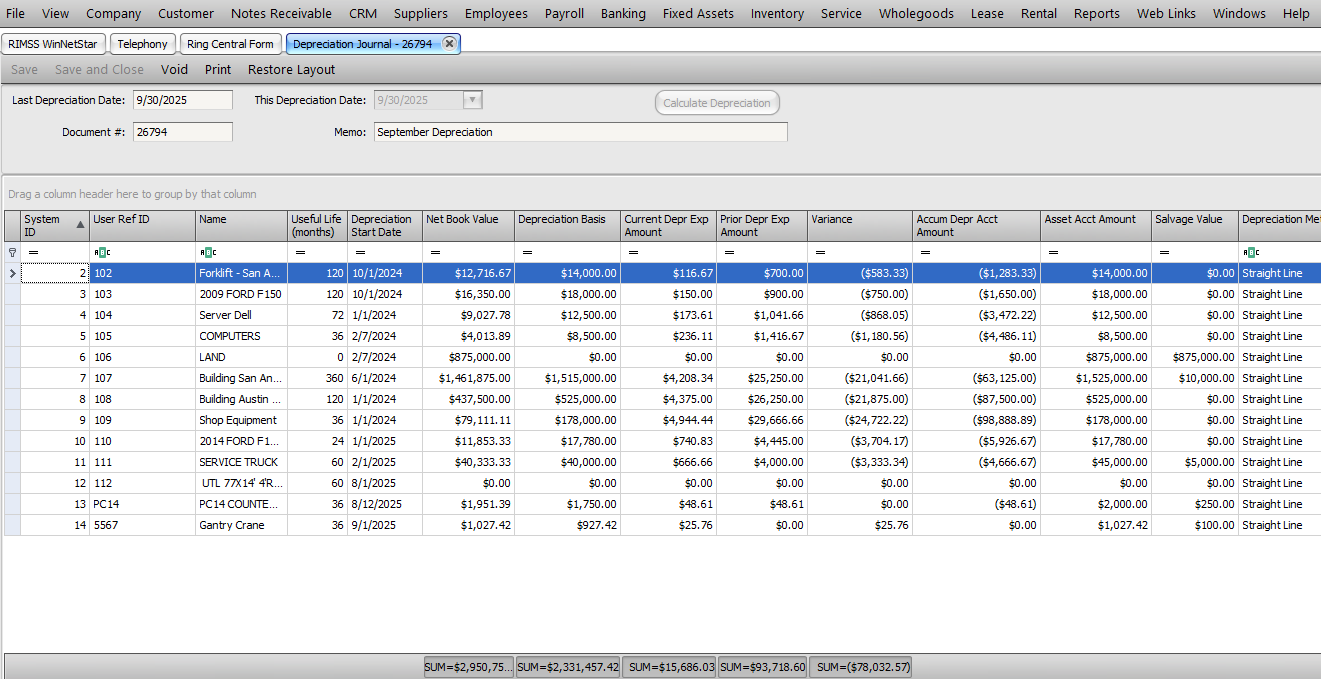This screenshot has height=679, width=1321.
Task: Sort by the Depreciation Start Date column header
Action: pos(381,225)
